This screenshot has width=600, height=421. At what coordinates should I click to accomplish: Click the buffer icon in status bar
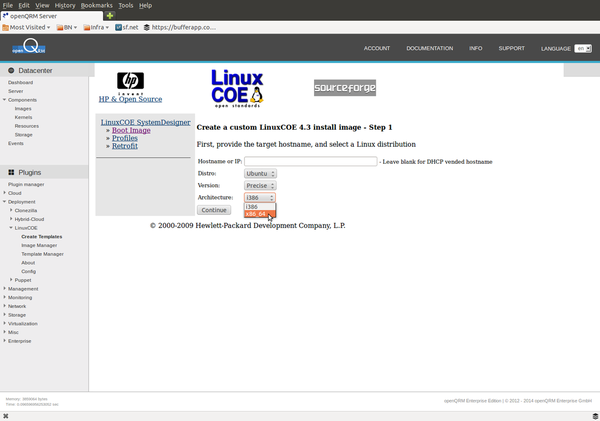595,416
